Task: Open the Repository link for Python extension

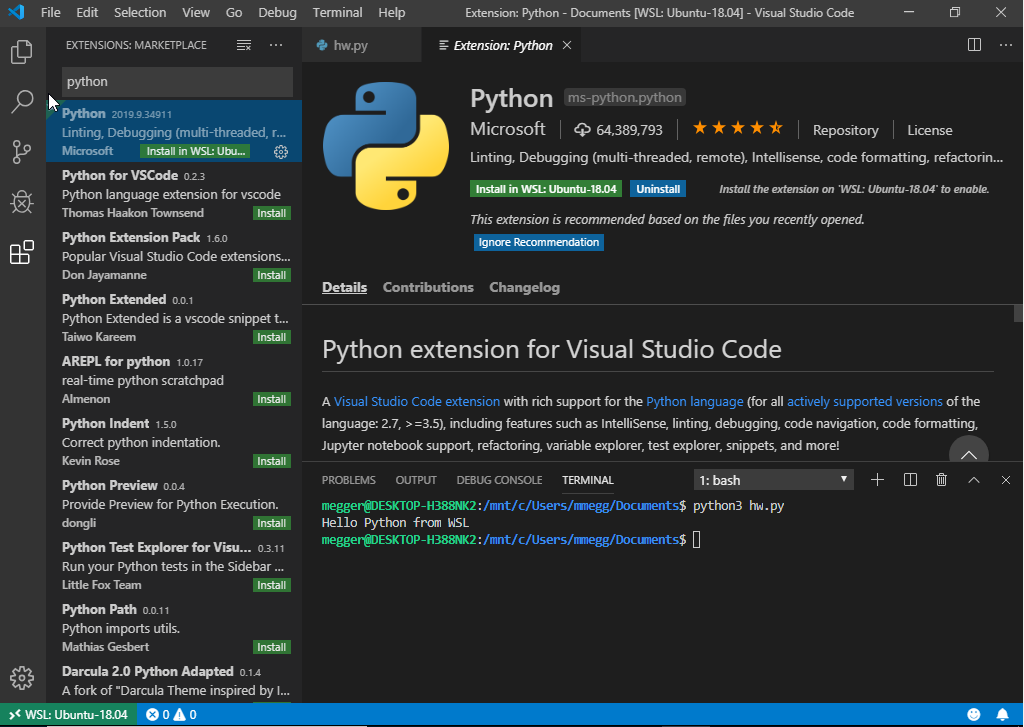Action: pyautogui.click(x=845, y=129)
